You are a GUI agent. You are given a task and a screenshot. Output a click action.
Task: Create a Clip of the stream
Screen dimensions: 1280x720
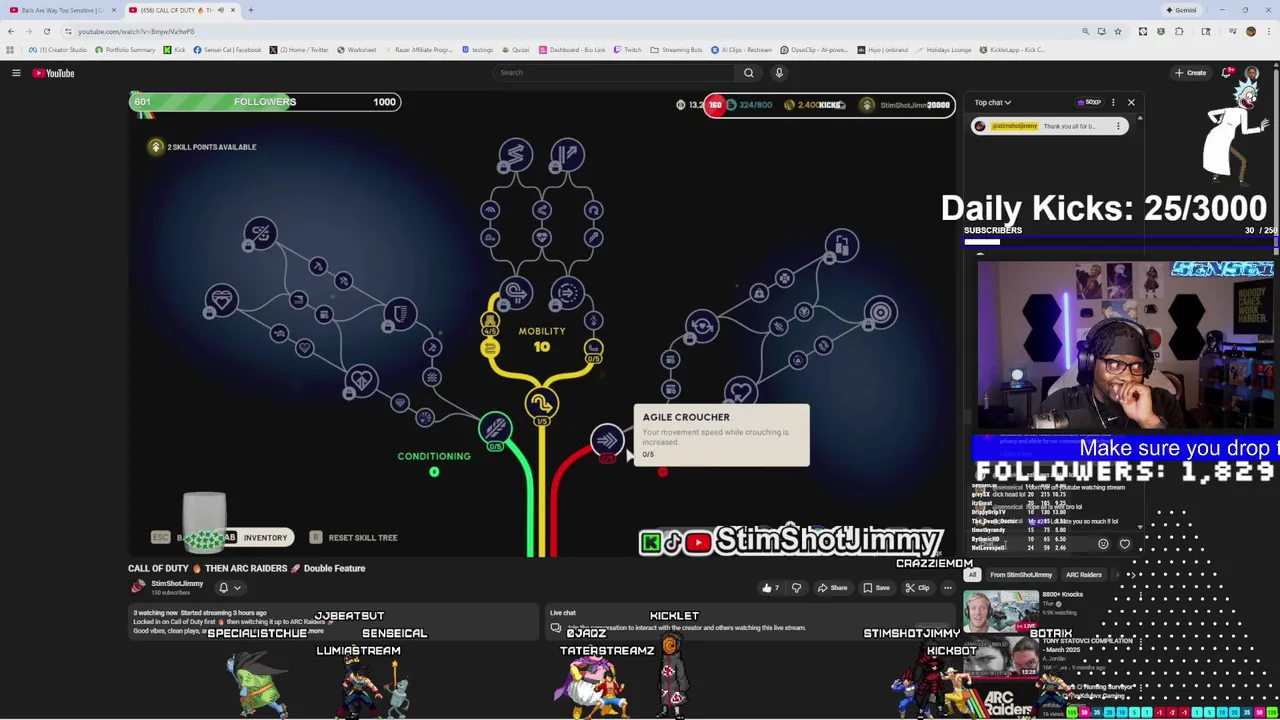tap(917, 588)
